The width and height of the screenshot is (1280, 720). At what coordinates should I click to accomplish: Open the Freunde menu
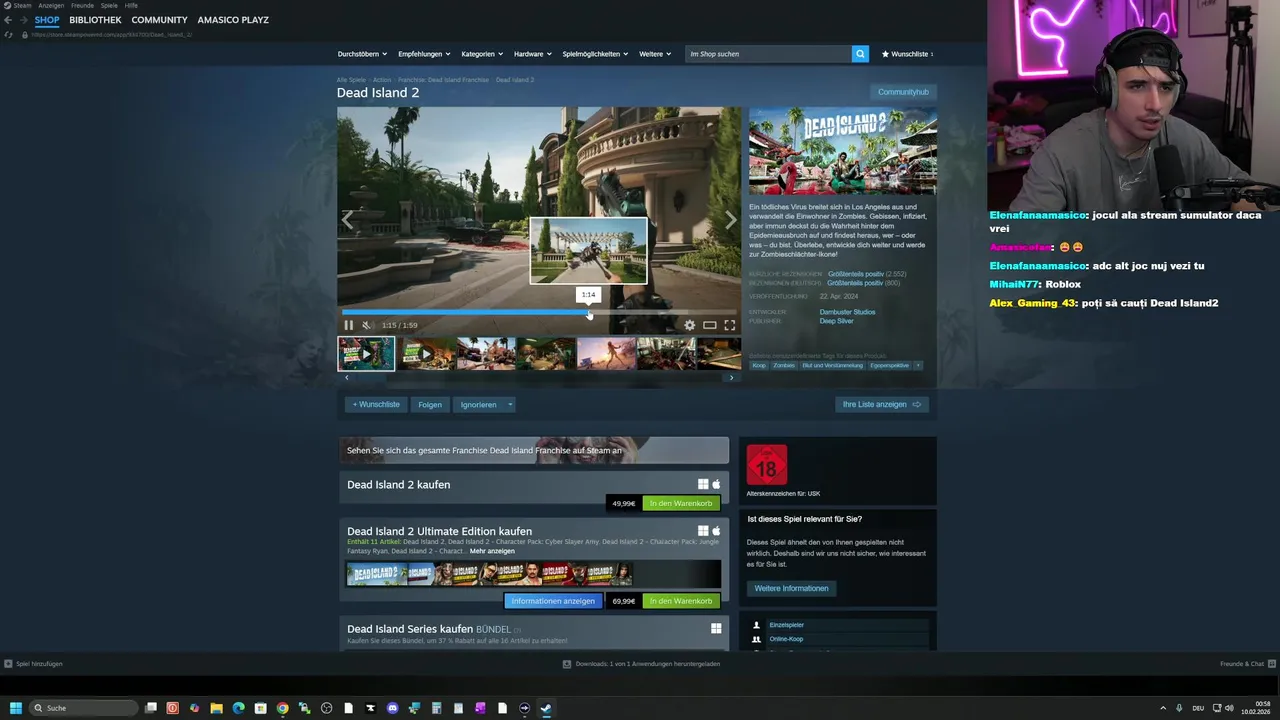tap(82, 5)
